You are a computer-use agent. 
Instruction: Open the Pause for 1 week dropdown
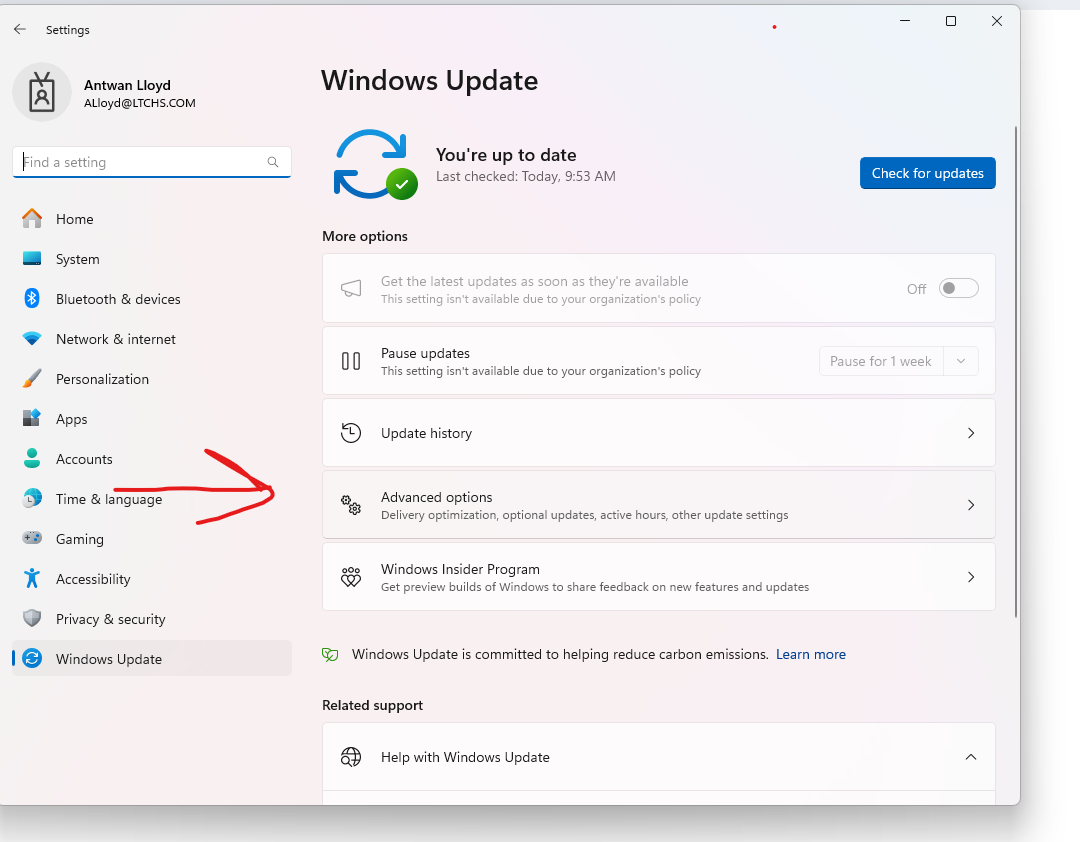(x=899, y=361)
